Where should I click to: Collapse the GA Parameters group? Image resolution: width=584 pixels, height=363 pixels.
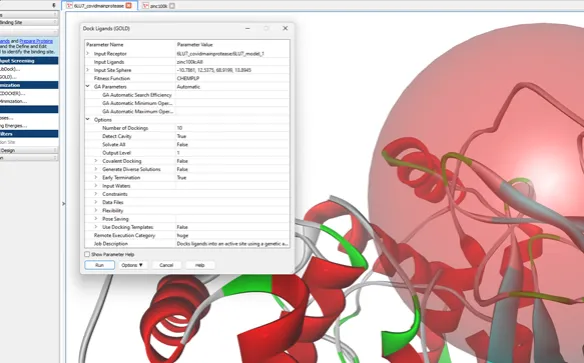tap(88, 86)
